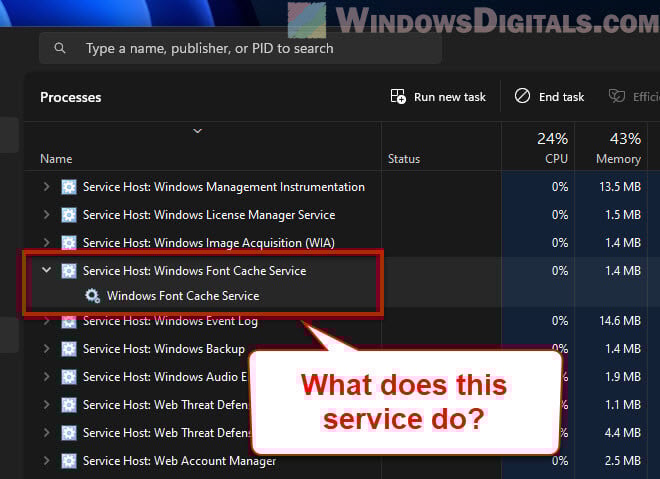Click the Run new task button
The width and height of the screenshot is (660, 479).
click(x=438, y=97)
